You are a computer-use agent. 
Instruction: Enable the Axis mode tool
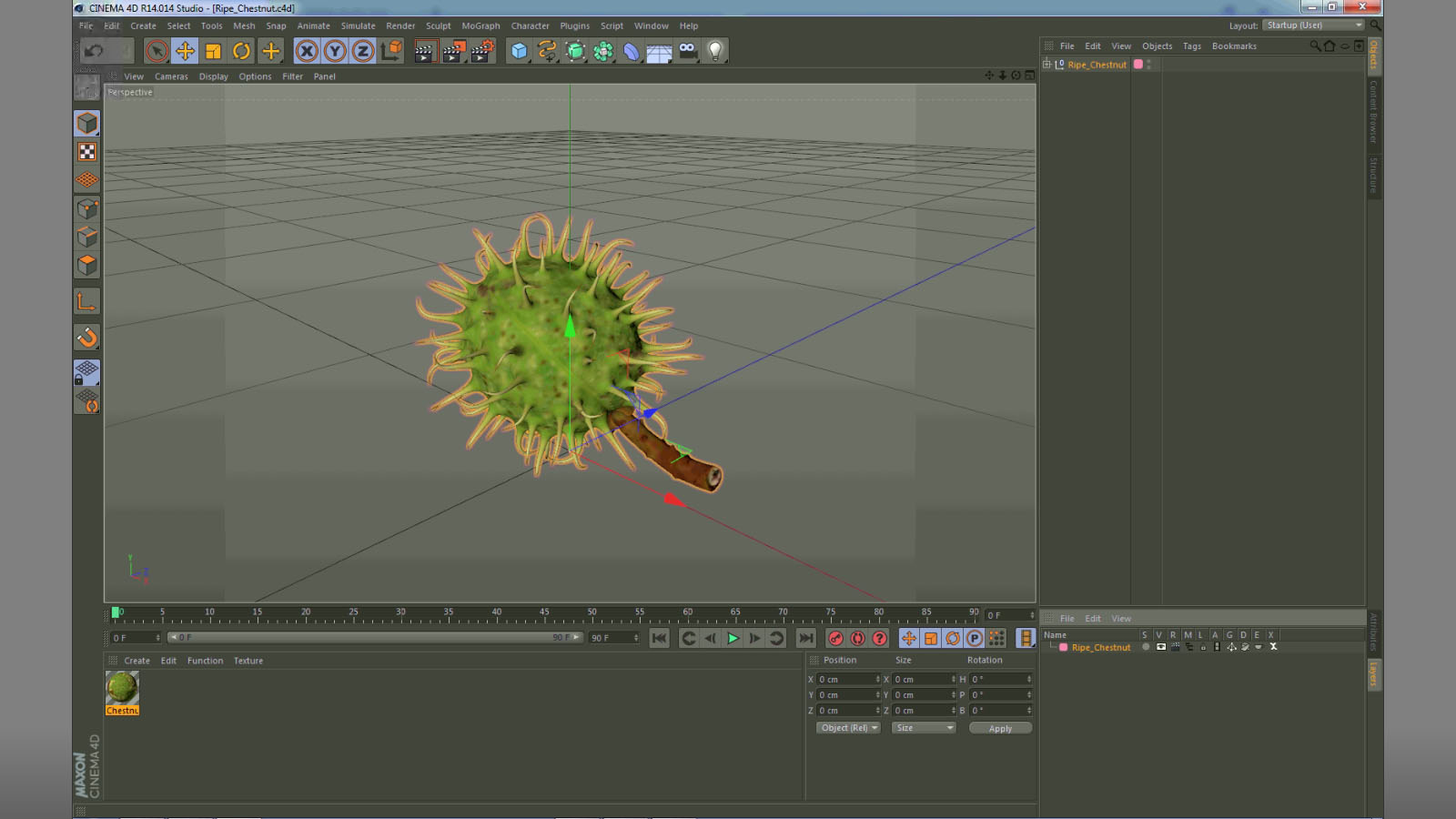pyautogui.click(x=87, y=301)
